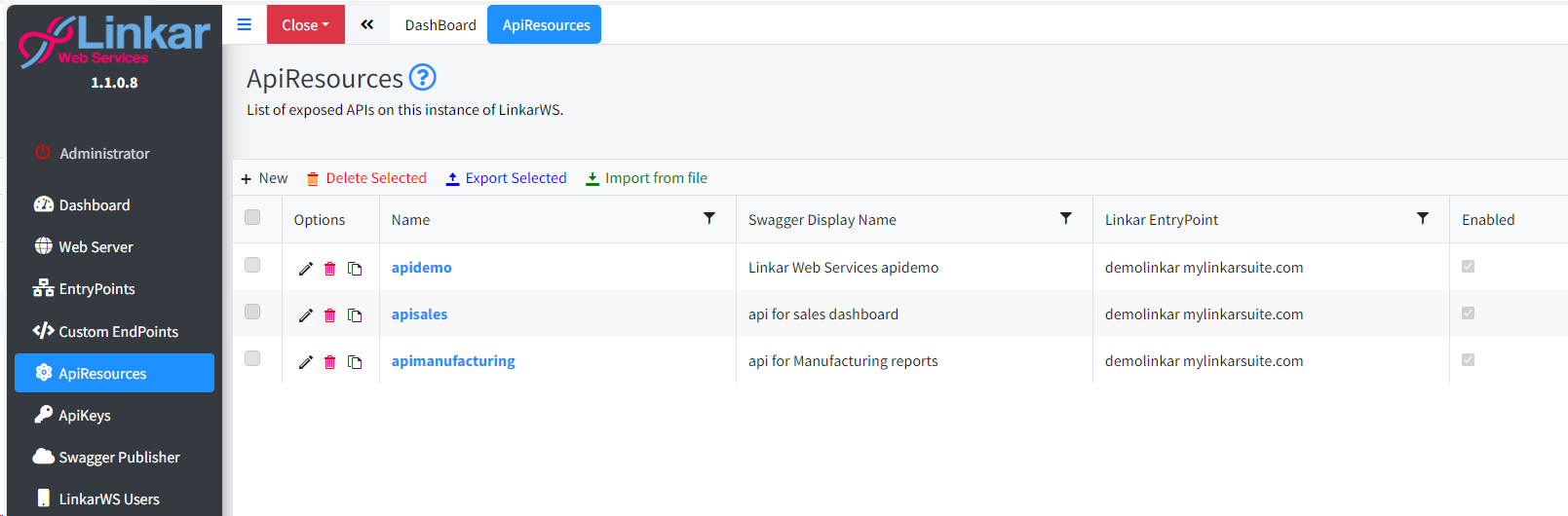Toggle the hamburger sidebar menu icon

245,24
